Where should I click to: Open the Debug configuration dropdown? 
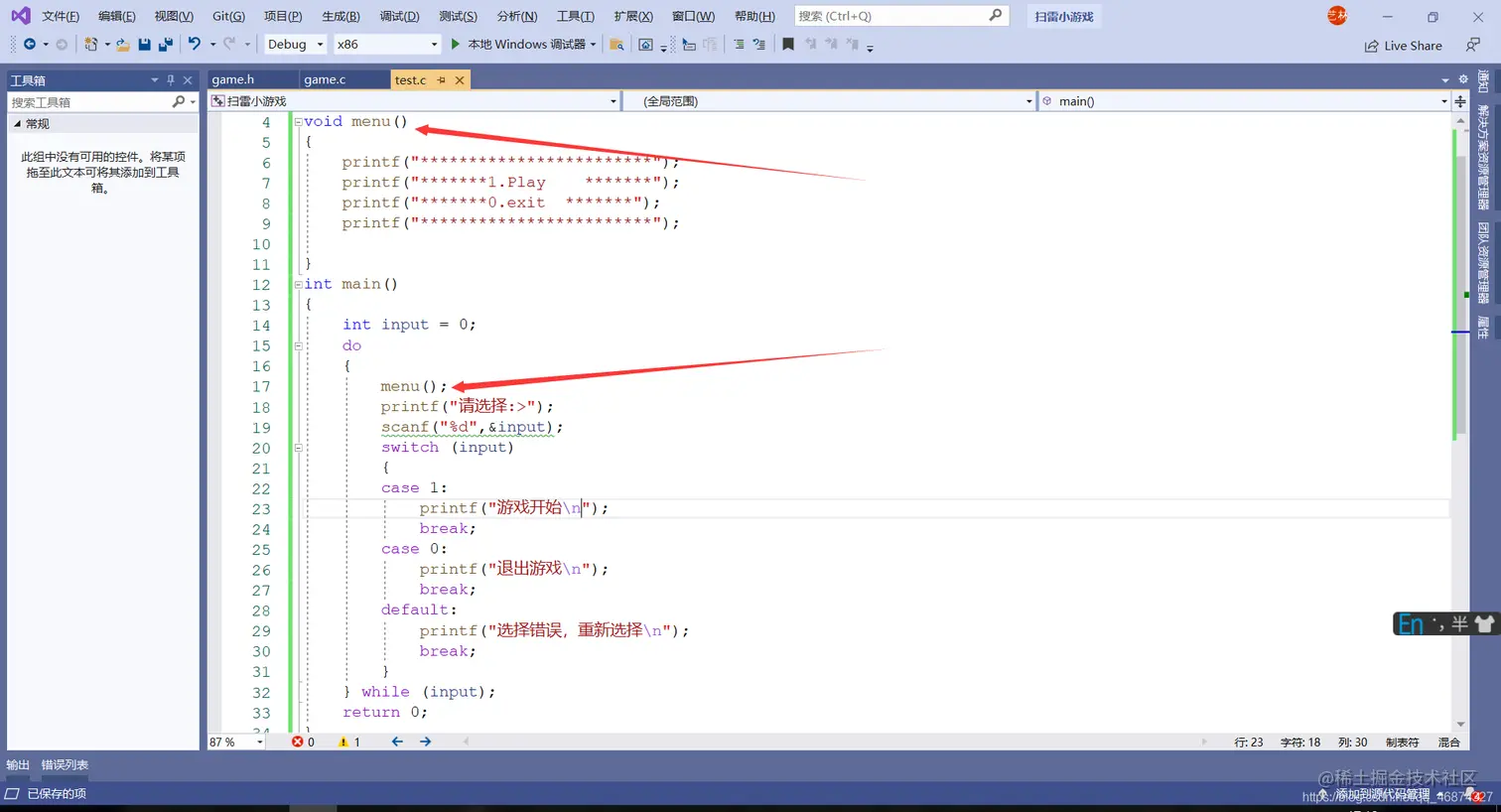pos(295,44)
